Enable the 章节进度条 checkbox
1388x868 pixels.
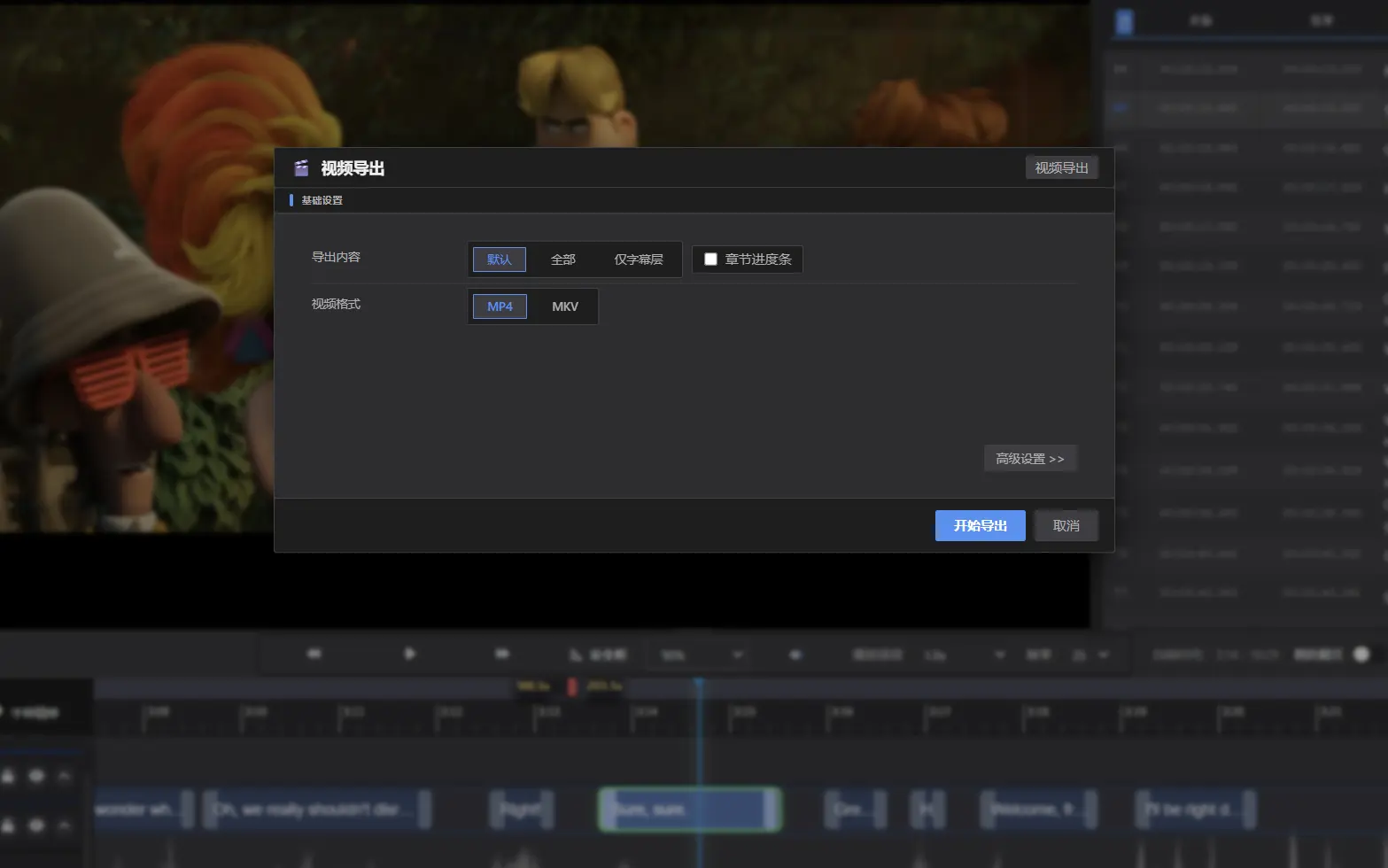pos(710,260)
